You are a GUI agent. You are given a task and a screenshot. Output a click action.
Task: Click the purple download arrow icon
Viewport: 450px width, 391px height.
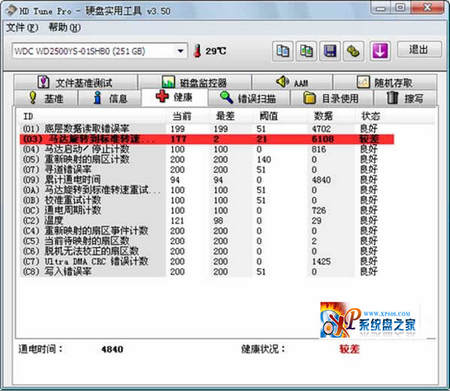380,51
